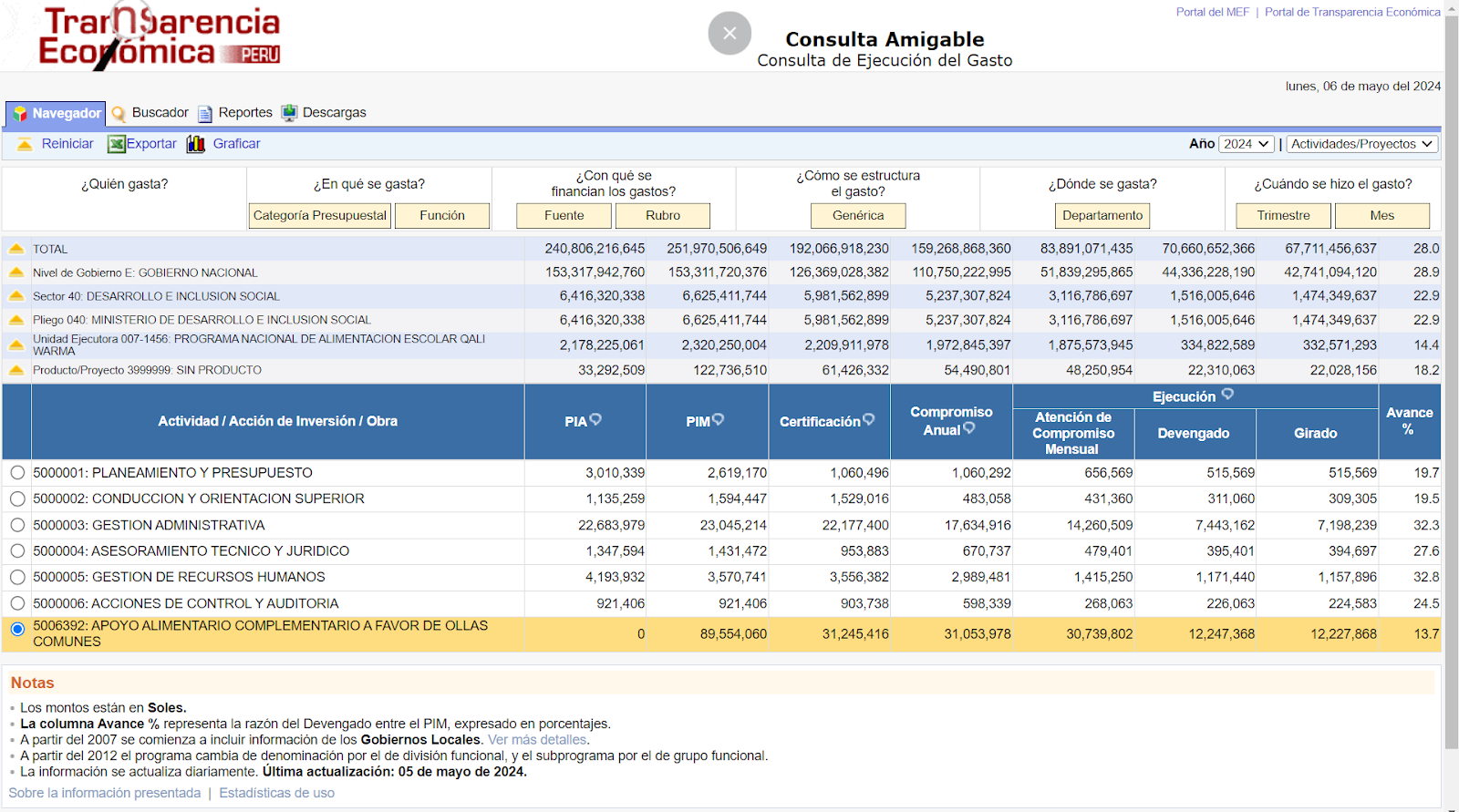
Task: Click the Buscador magnifier icon
Action: [119, 114]
